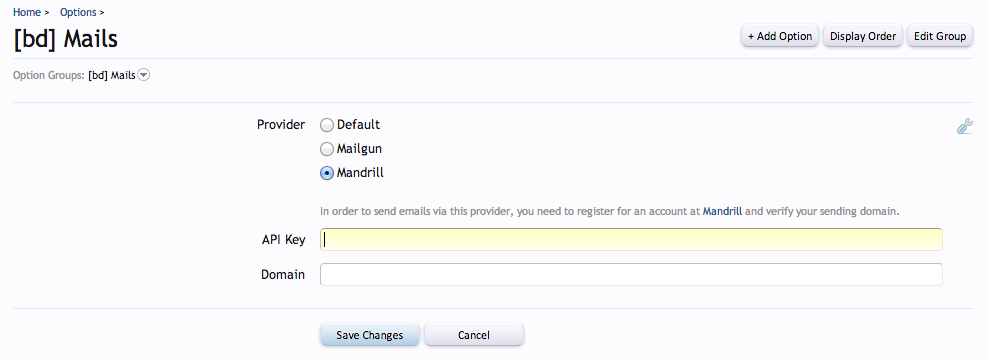Click the + Add Option button
Screen dimensions: 986x360
click(780, 36)
